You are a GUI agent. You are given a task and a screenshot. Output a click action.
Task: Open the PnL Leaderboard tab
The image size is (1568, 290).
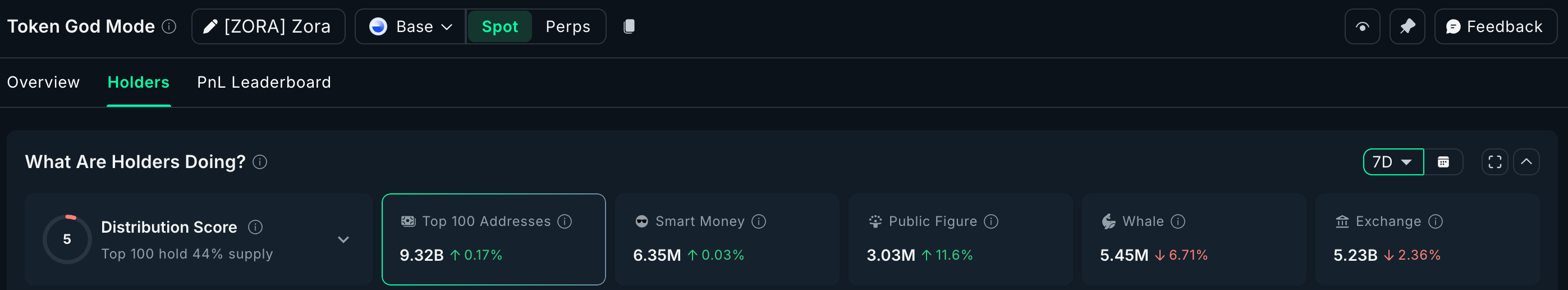click(264, 82)
